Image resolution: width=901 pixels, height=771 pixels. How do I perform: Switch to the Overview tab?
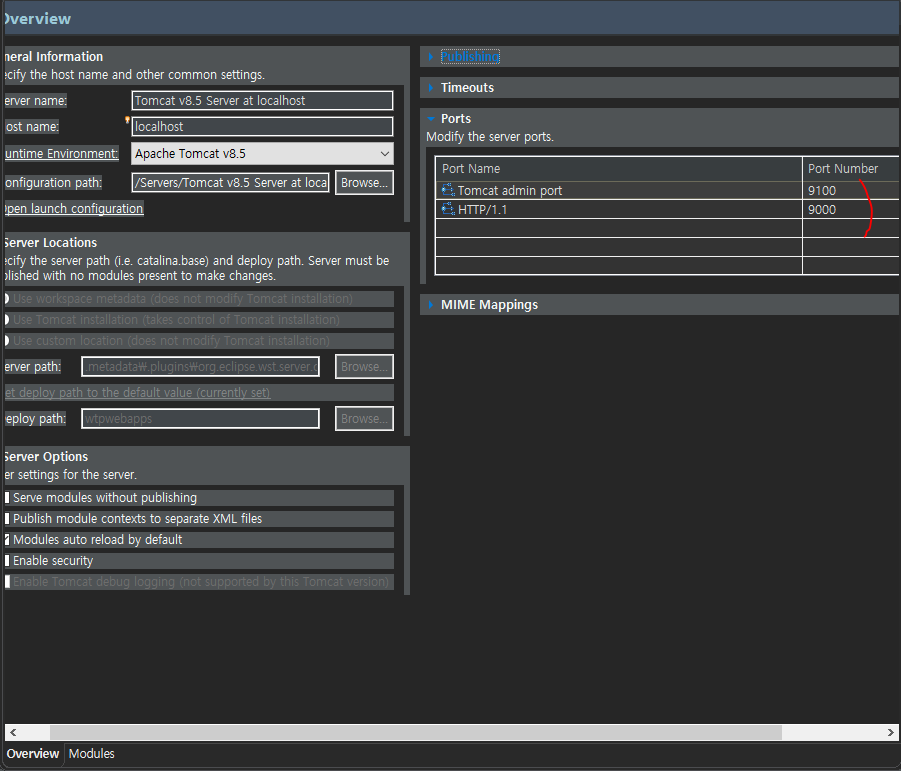33,753
